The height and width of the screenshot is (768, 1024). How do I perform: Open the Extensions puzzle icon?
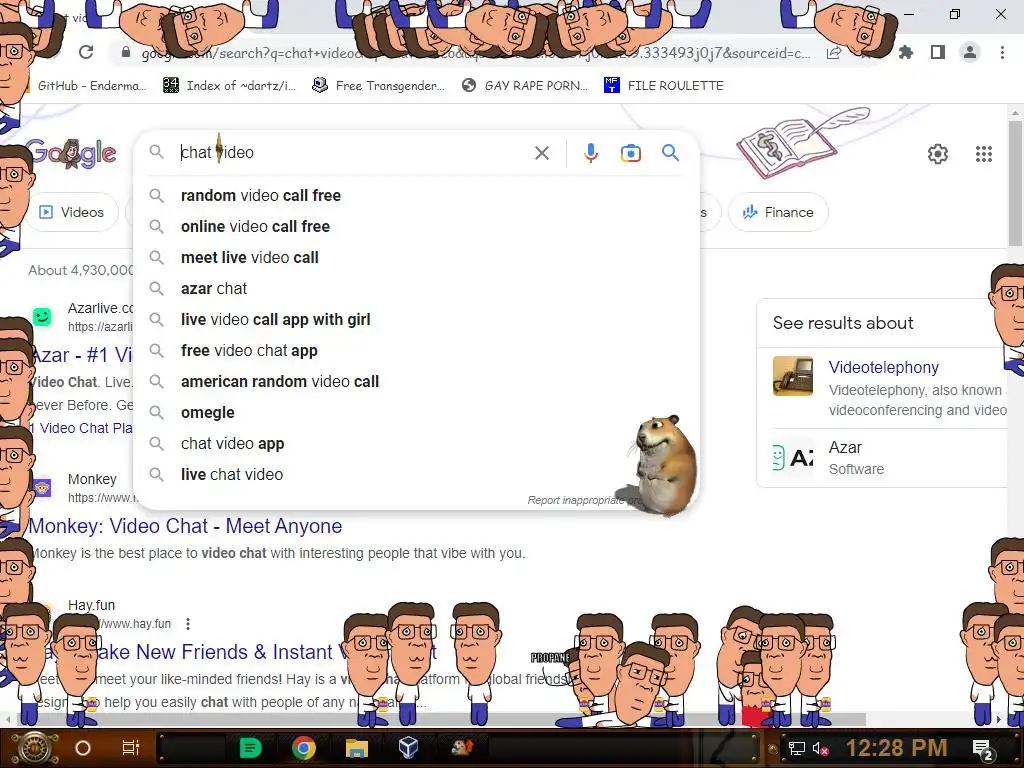(906, 52)
